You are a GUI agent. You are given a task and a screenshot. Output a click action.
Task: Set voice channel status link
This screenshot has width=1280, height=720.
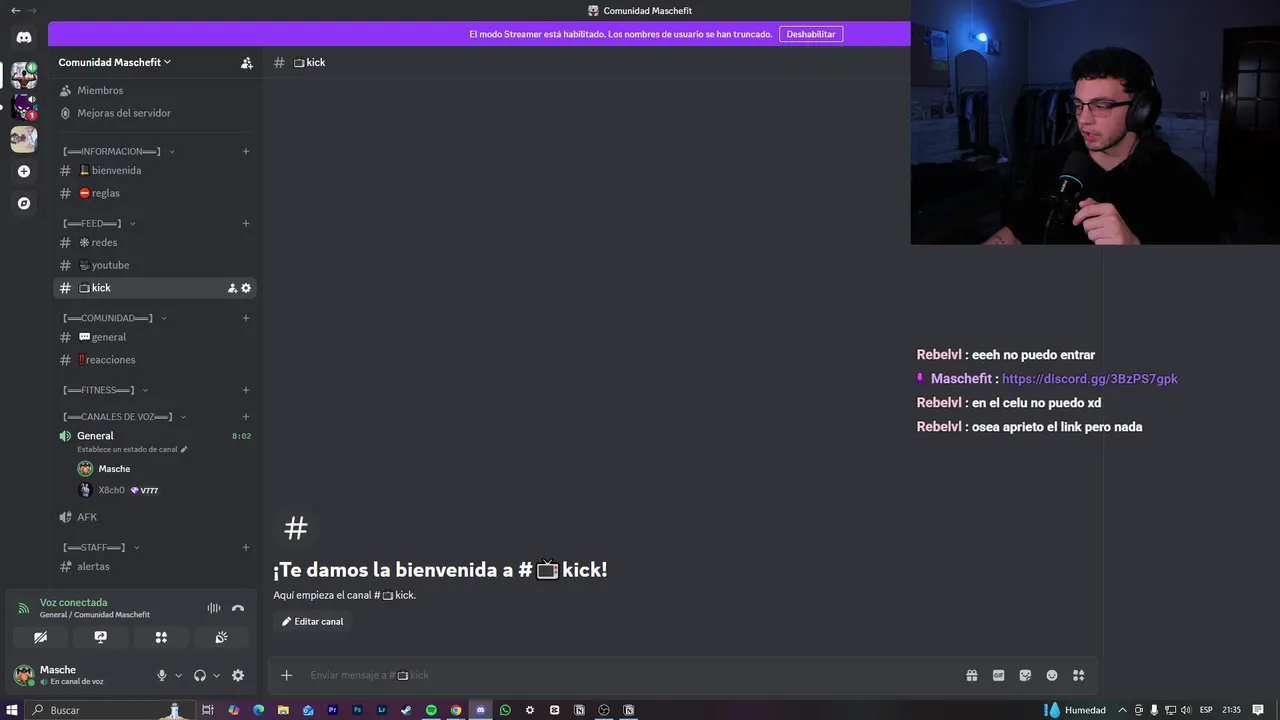tap(132, 449)
